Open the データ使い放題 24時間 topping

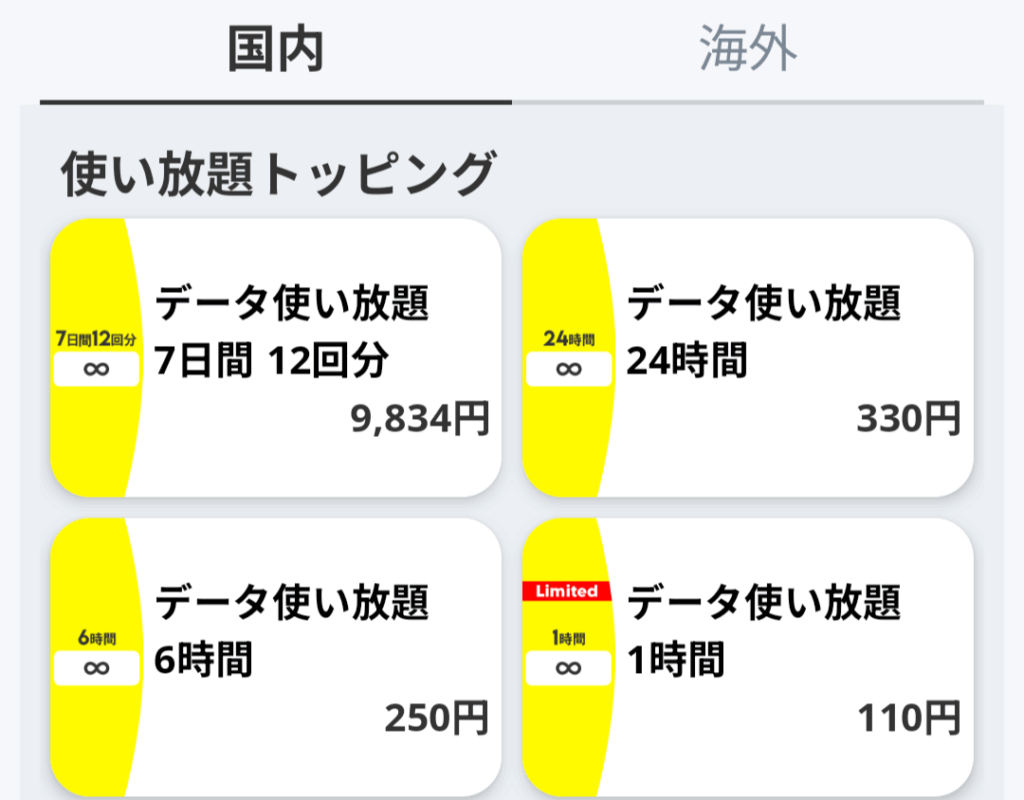pos(748,358)
